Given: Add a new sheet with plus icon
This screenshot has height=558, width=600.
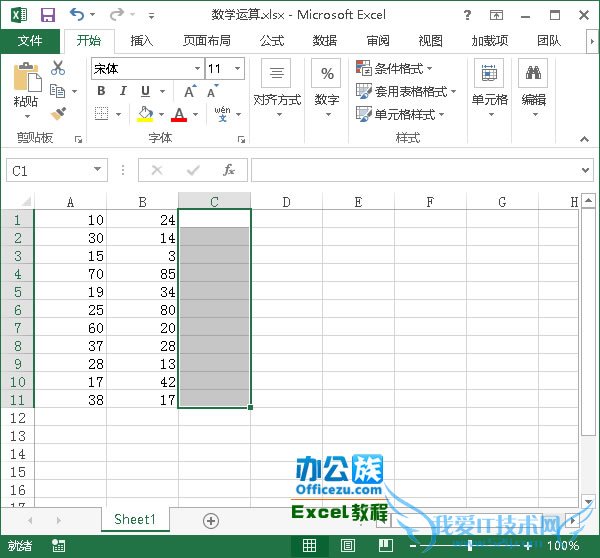Looking at the screenshot, I should (x=210, y=520).
